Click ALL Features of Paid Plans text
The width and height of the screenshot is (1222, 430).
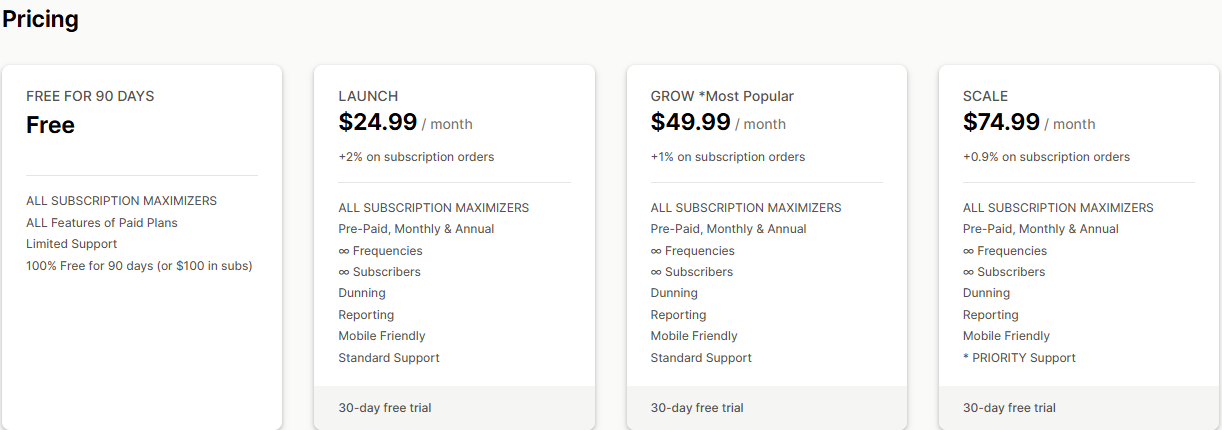[102, 223]
